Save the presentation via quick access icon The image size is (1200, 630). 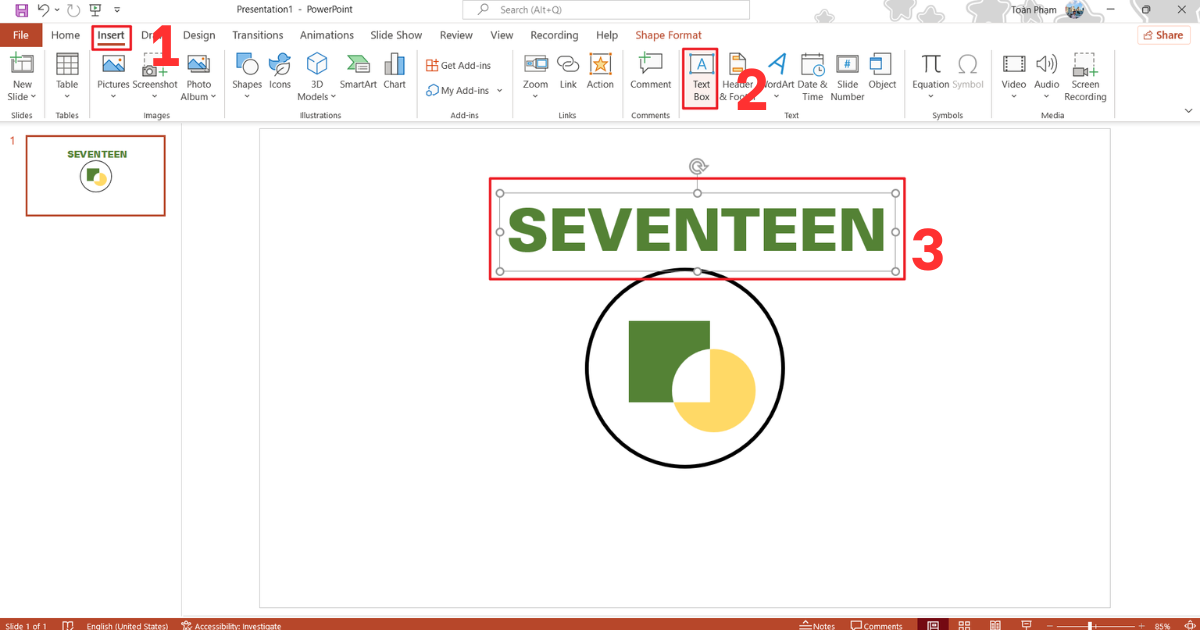(x=21, y=9)
